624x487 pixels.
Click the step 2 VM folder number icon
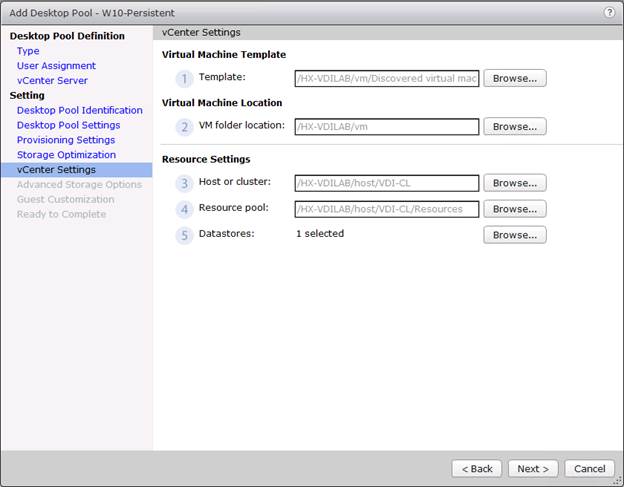[x=184, y=127]
